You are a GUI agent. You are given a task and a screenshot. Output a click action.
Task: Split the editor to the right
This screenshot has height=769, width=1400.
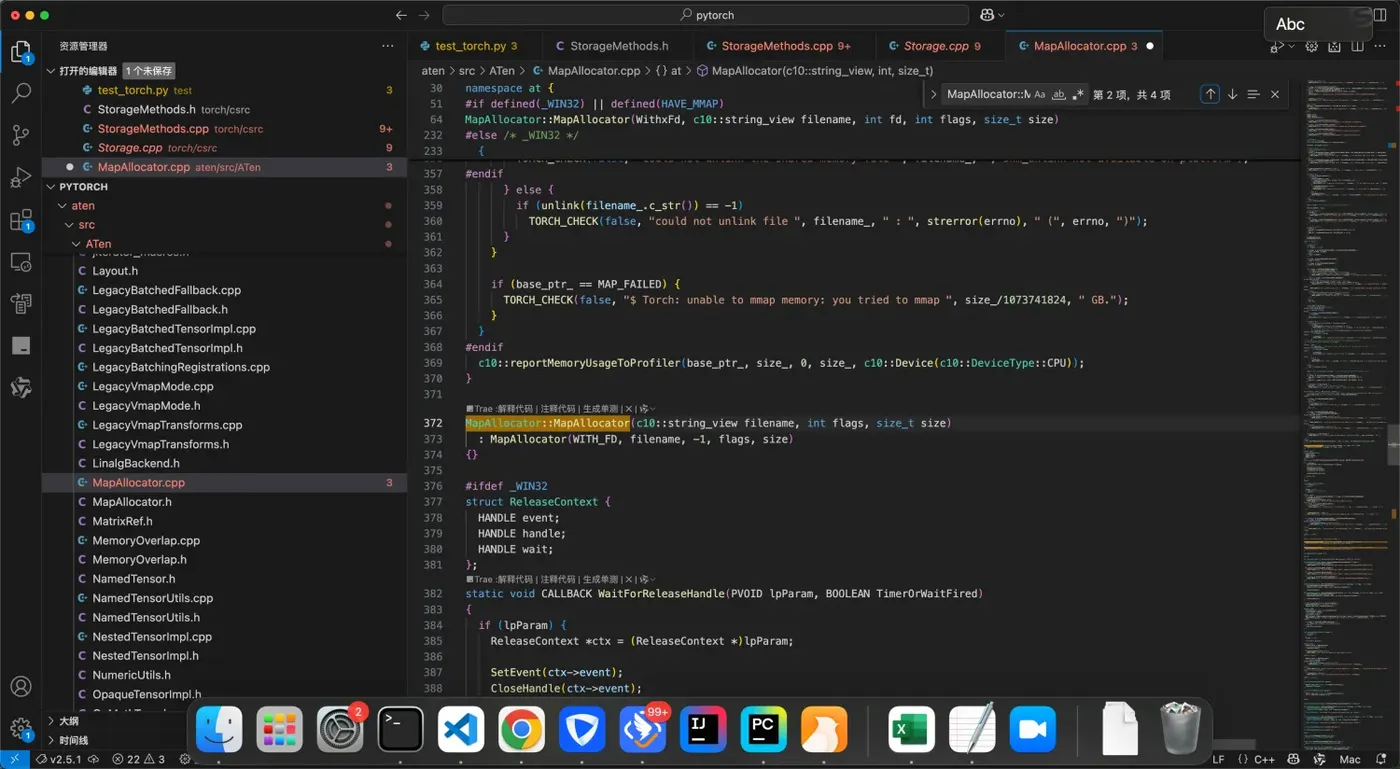[1357, 46]
